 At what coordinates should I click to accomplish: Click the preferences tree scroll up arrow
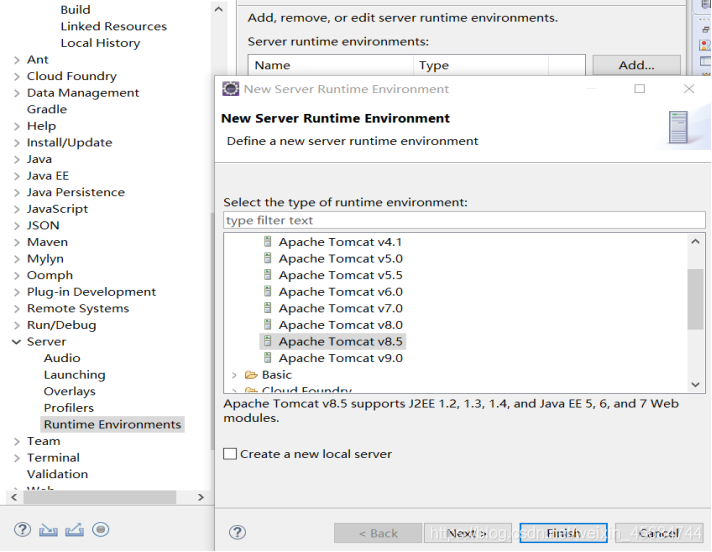pyautogui.click(x=218, y=9)
